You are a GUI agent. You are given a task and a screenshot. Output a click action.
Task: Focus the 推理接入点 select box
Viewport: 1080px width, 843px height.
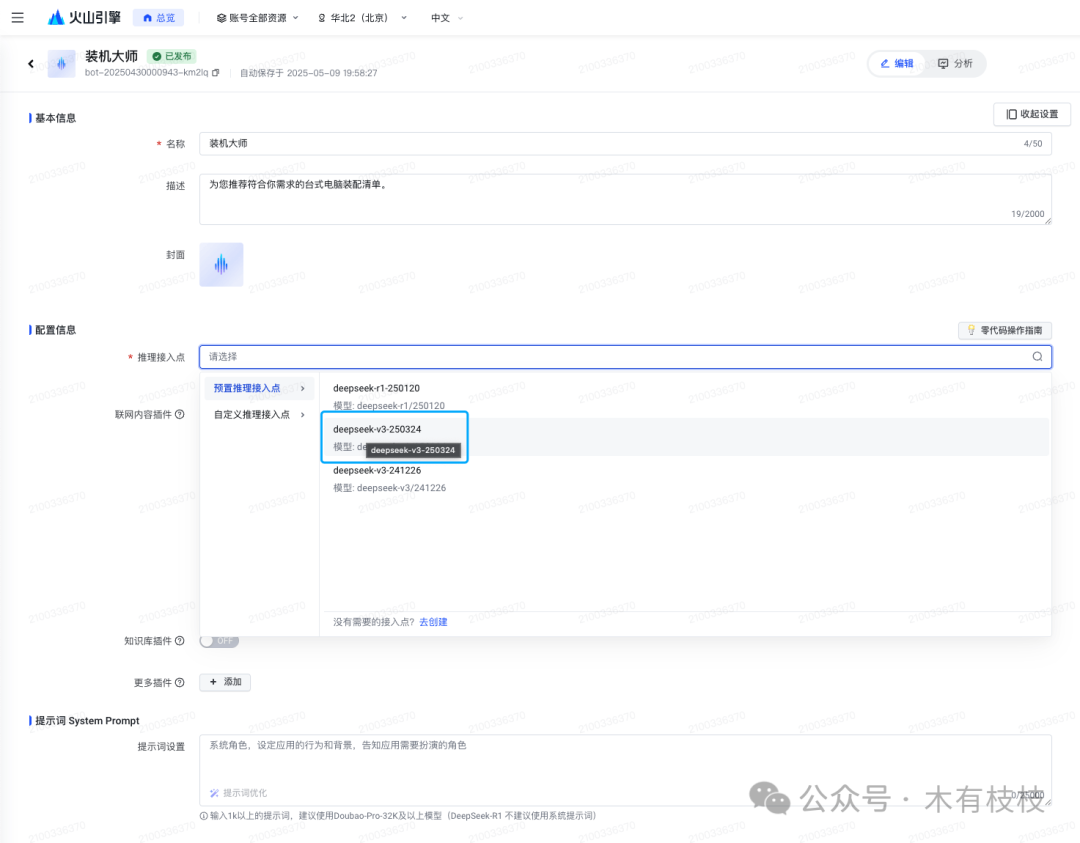click(x=625, y=357)
